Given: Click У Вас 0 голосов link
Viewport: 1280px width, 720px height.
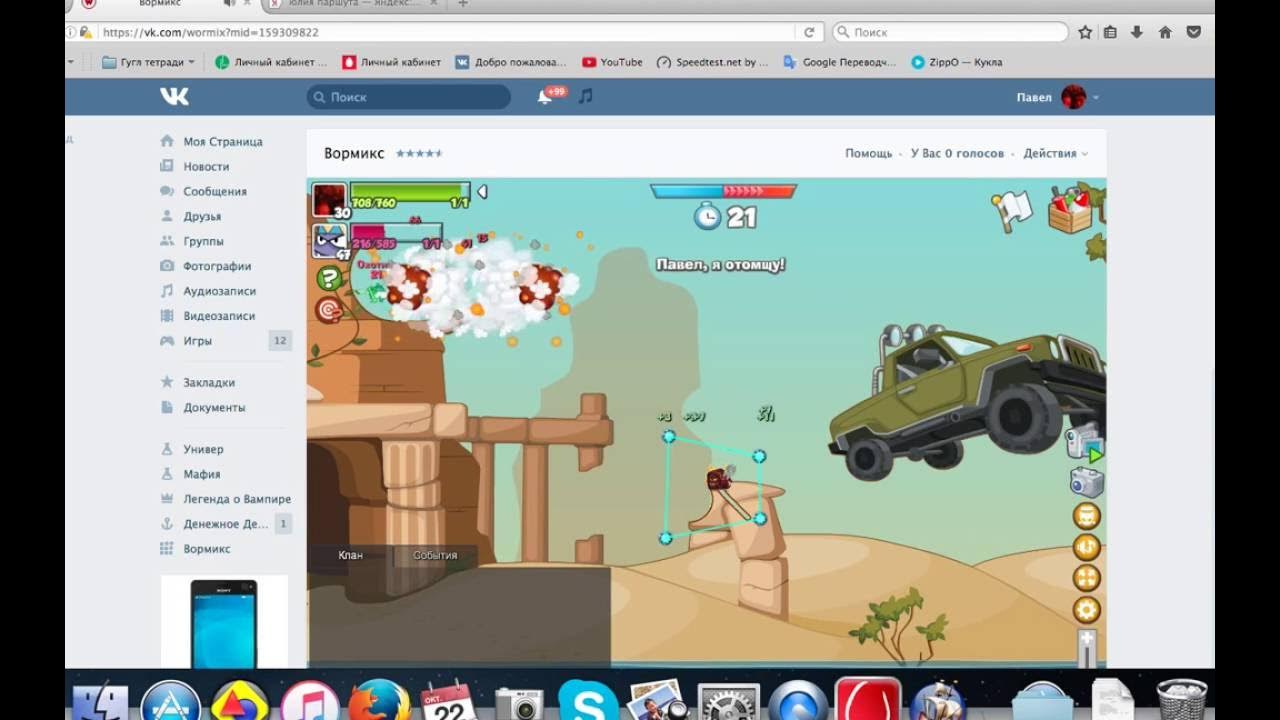Looking at the screenshot, I should 957,154.
